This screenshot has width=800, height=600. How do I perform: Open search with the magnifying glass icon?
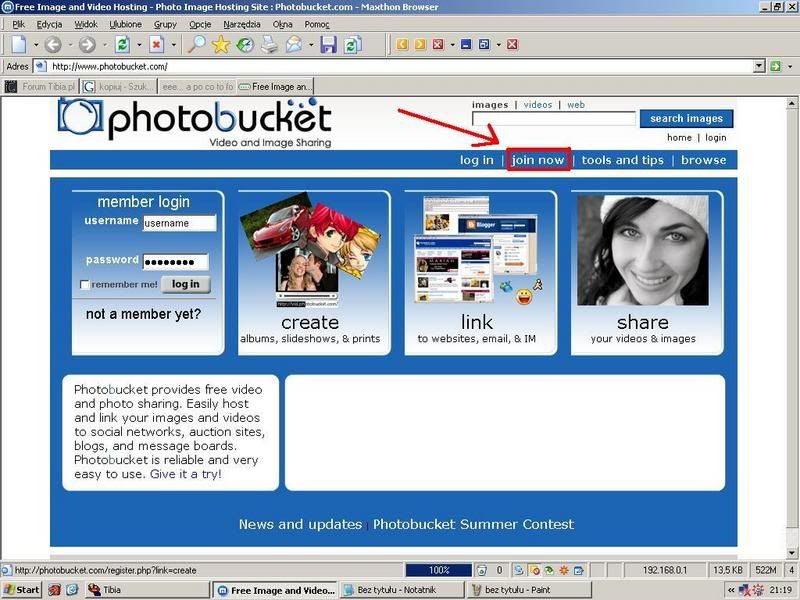click(196, 44)
